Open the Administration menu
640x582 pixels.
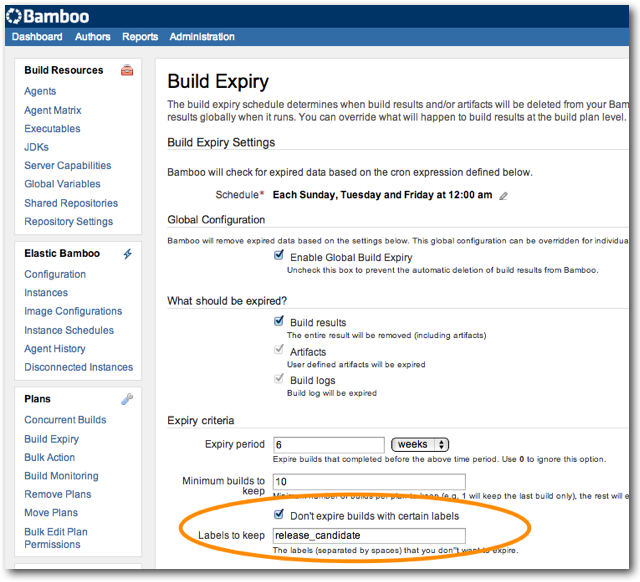(202, 37)
